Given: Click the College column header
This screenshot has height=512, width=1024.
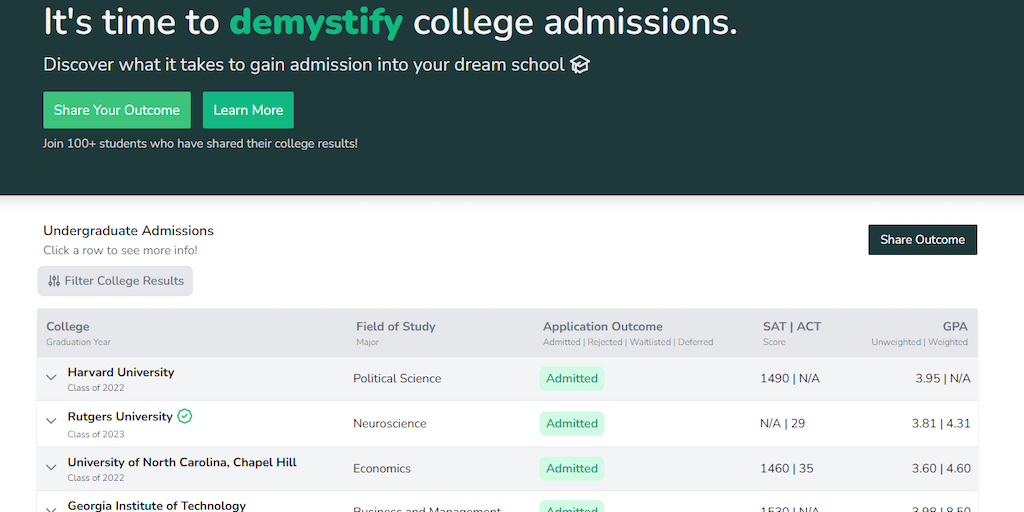Looking at the screenshot, I should click(68, 326).
